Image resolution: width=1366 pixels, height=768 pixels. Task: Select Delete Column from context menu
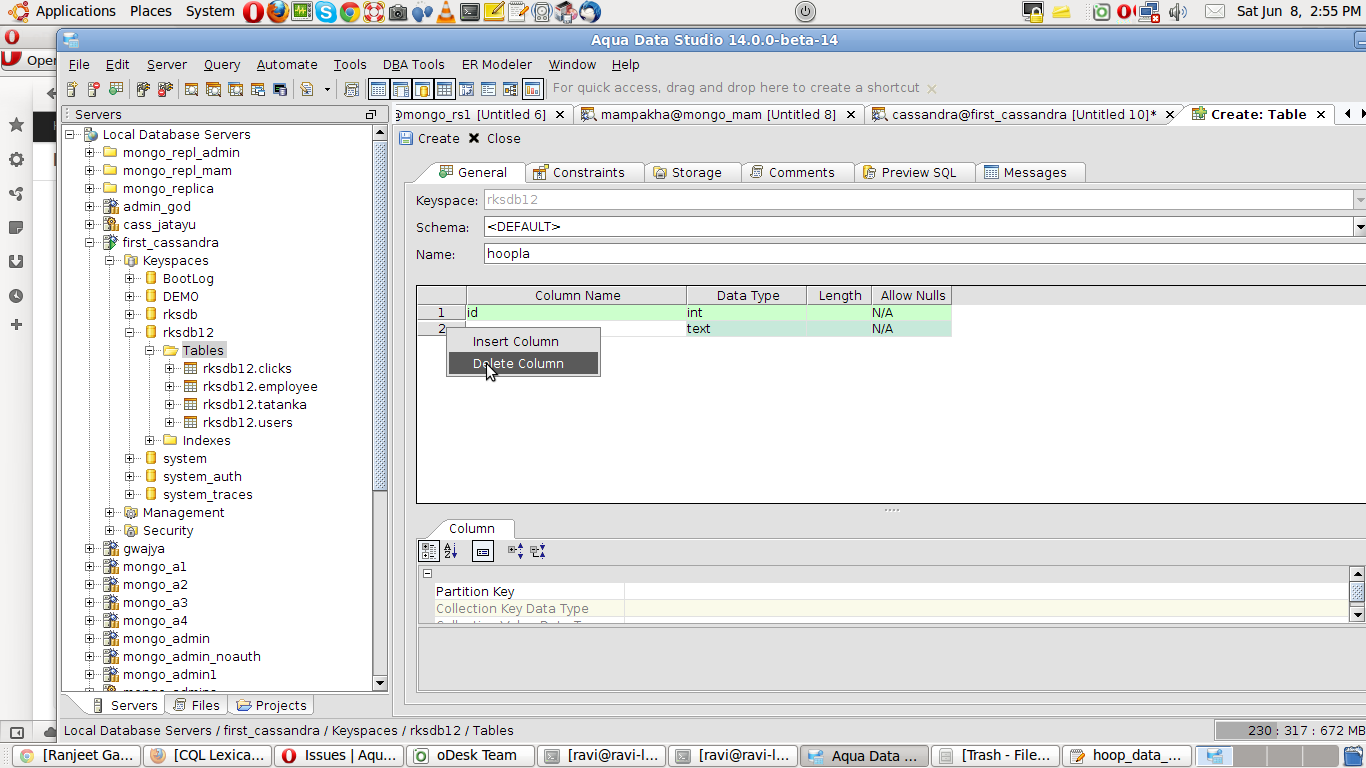(523, 363)
